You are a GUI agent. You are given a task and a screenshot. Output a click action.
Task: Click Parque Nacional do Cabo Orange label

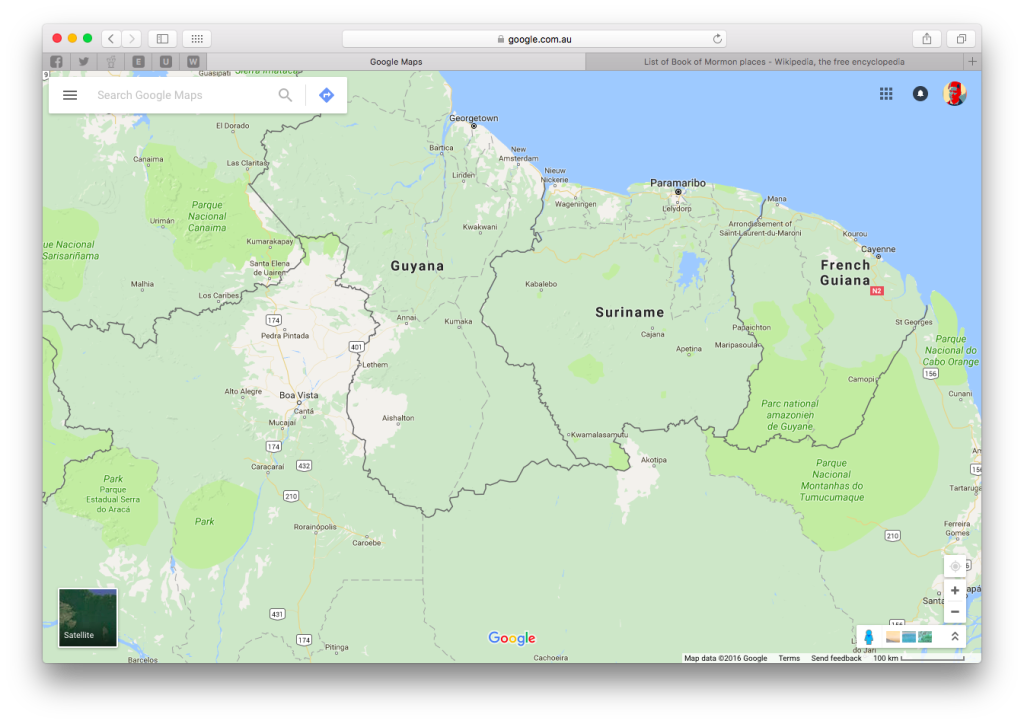point(951,351)
